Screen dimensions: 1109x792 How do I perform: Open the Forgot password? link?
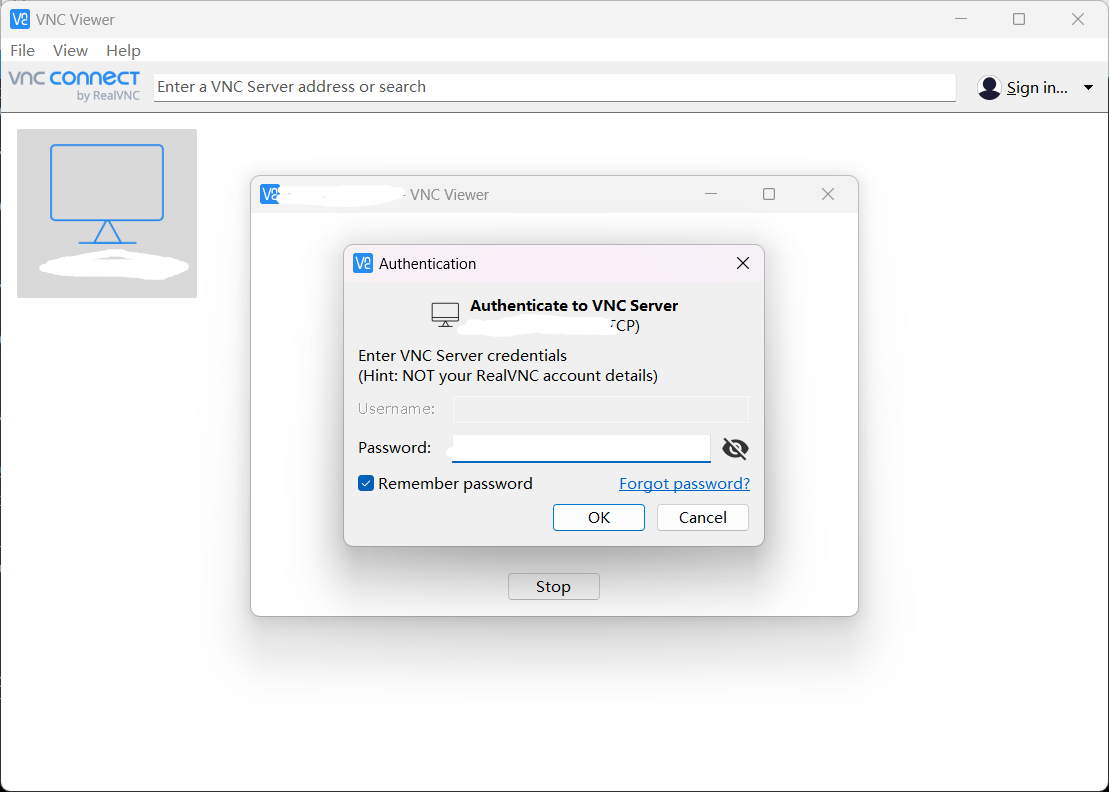tap(684, 484)
